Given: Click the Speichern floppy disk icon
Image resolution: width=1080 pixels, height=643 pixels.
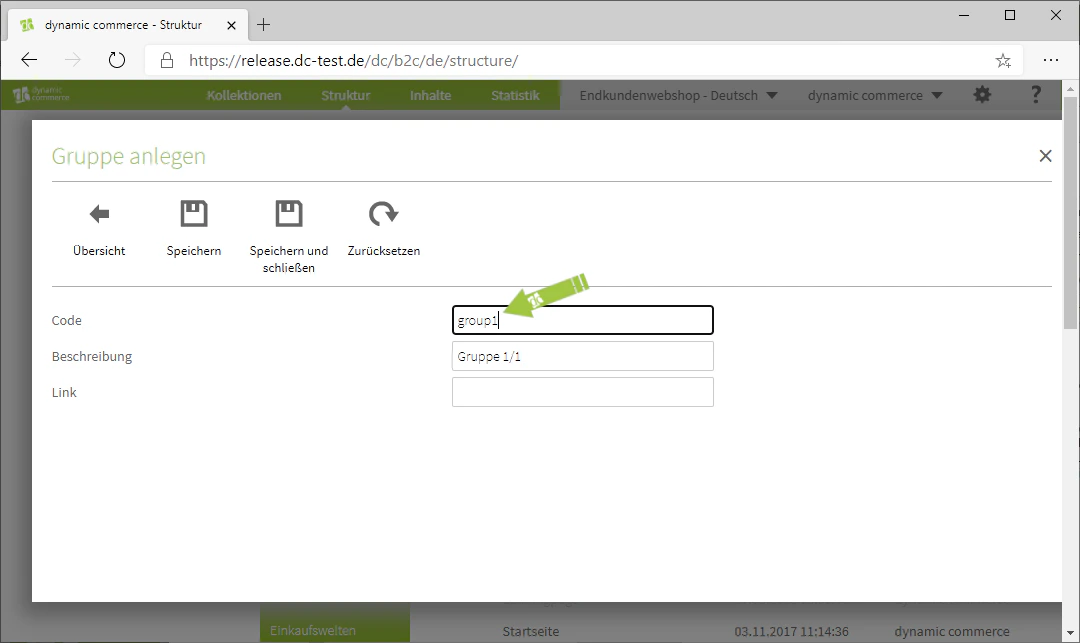Looking at the screenshot, I should [194, 213].
